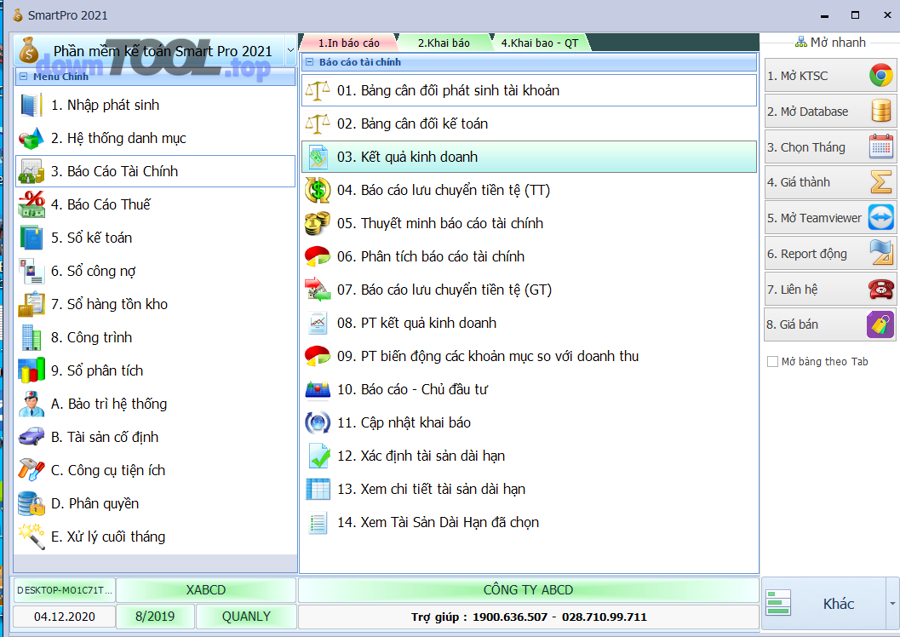
Task: Click the scale icon beside Bảng cân đối phát sinh tài khoản
Action: click(x=317, y=91)
